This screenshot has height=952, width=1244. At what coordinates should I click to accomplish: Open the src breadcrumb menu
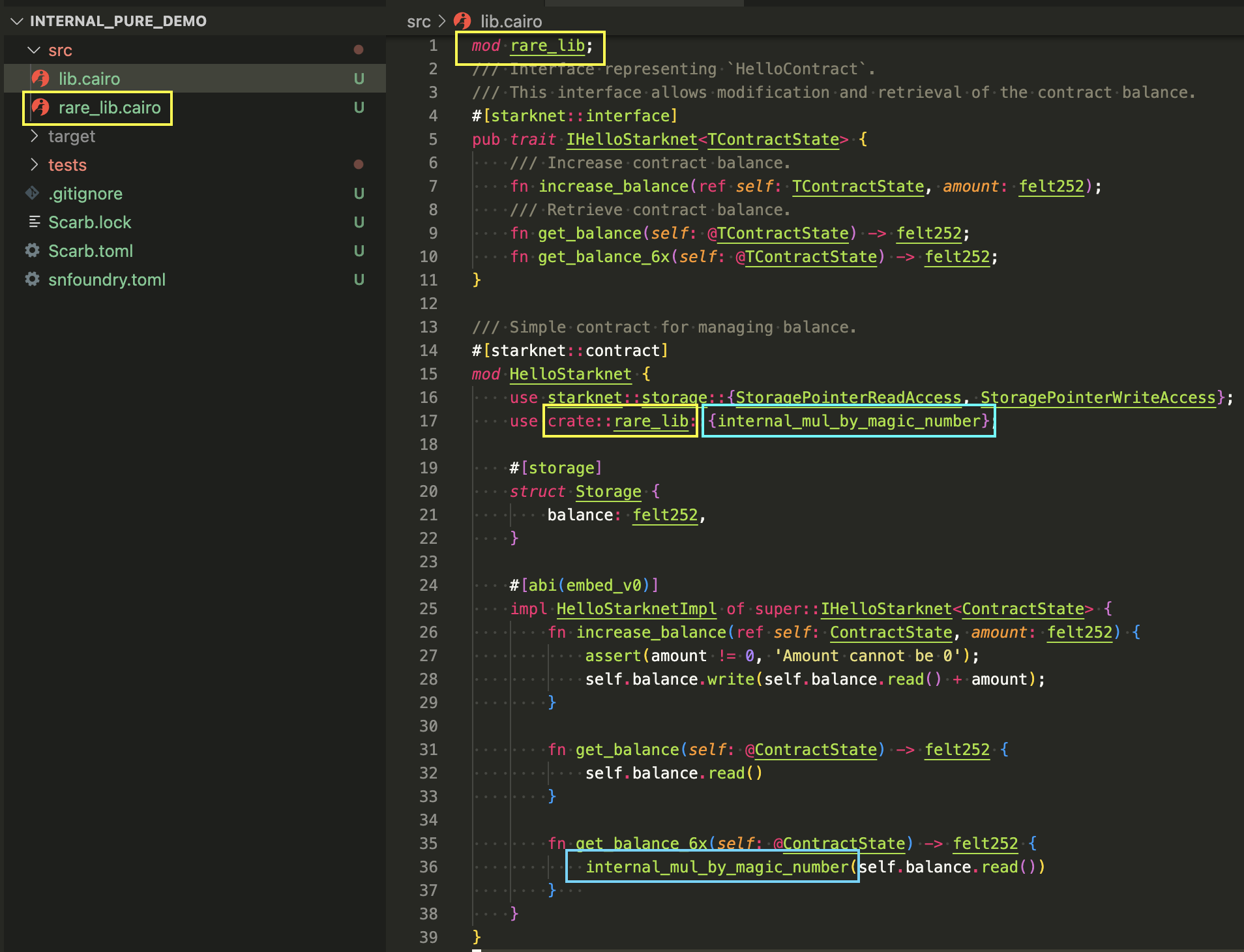pyautogui.click(x=420, y=21)
